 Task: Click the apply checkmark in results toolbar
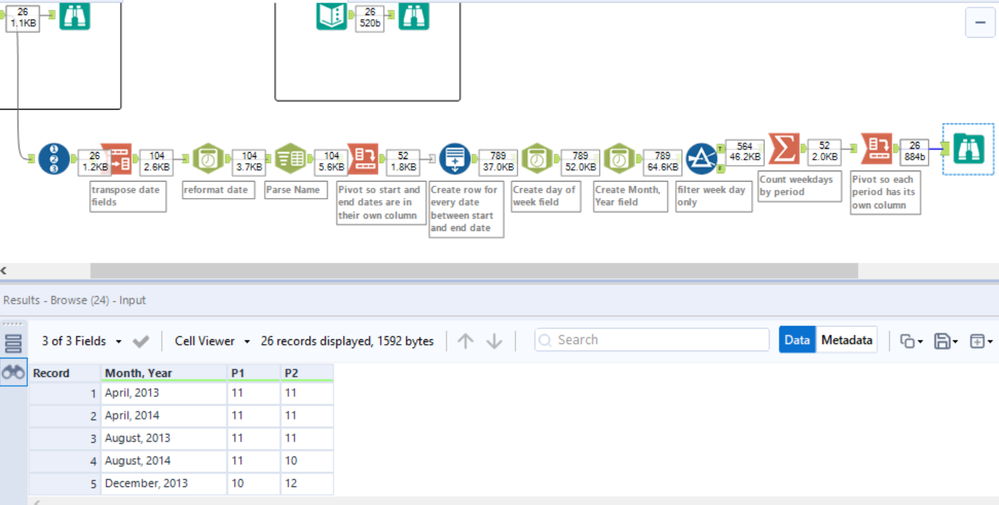click(x=141, y=342)
